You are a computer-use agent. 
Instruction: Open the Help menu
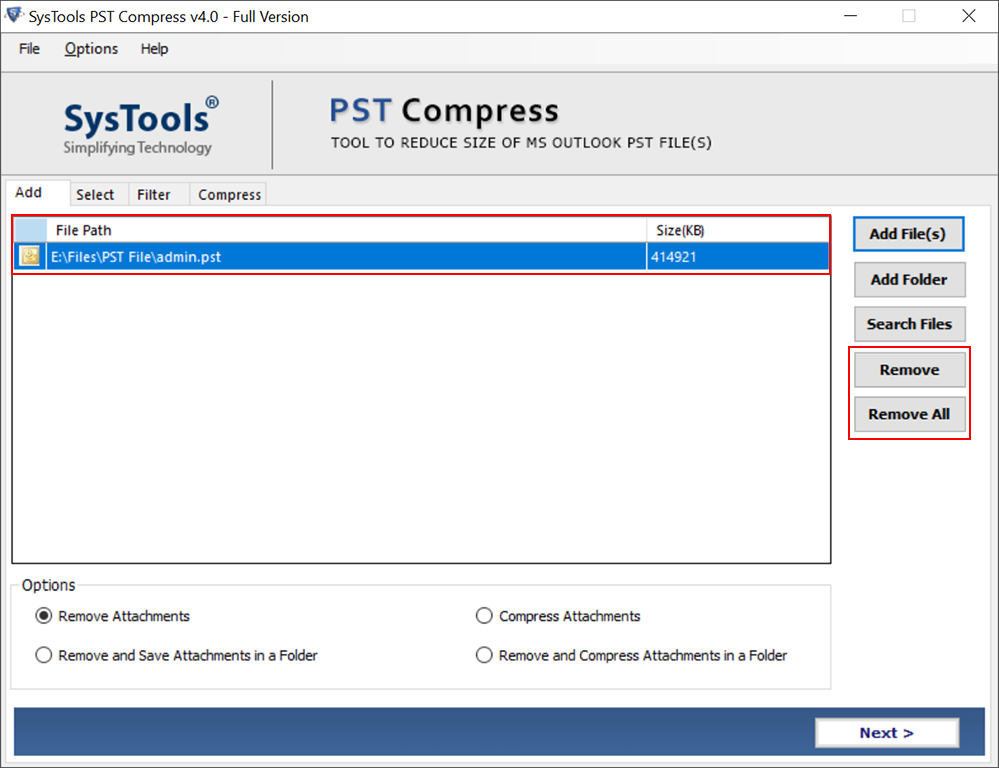154,49
